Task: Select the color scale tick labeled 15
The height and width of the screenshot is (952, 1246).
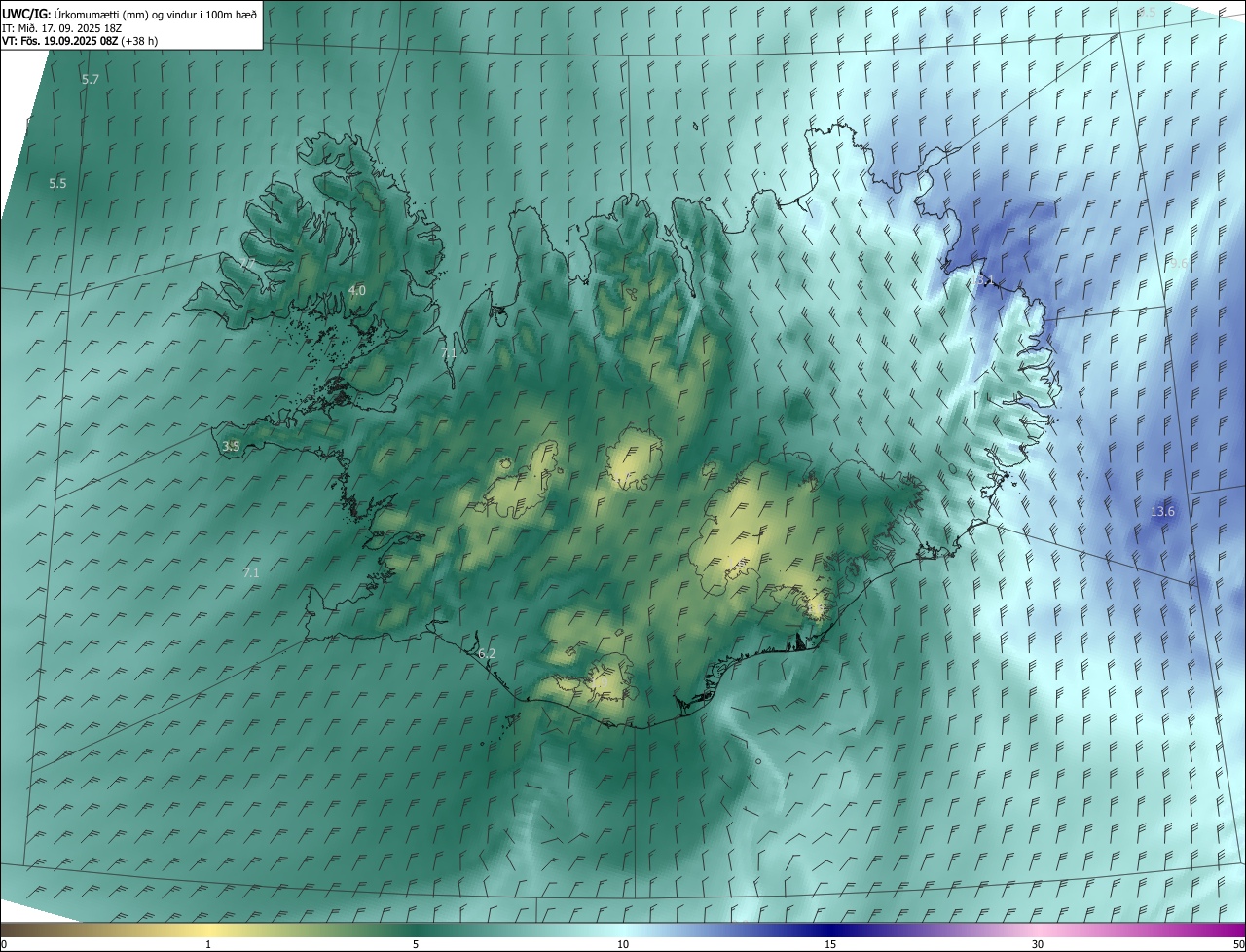Action: [x=830, y=944]
